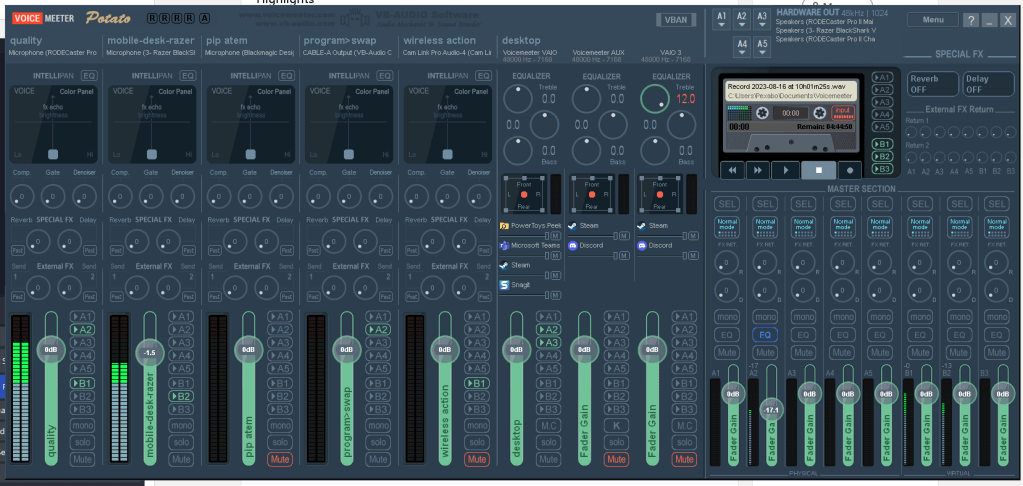The height and width of the screenshot is (486, 1023).
Task: Toggle A2 bus routing on quality strip
Action: [x=83, y=329]
